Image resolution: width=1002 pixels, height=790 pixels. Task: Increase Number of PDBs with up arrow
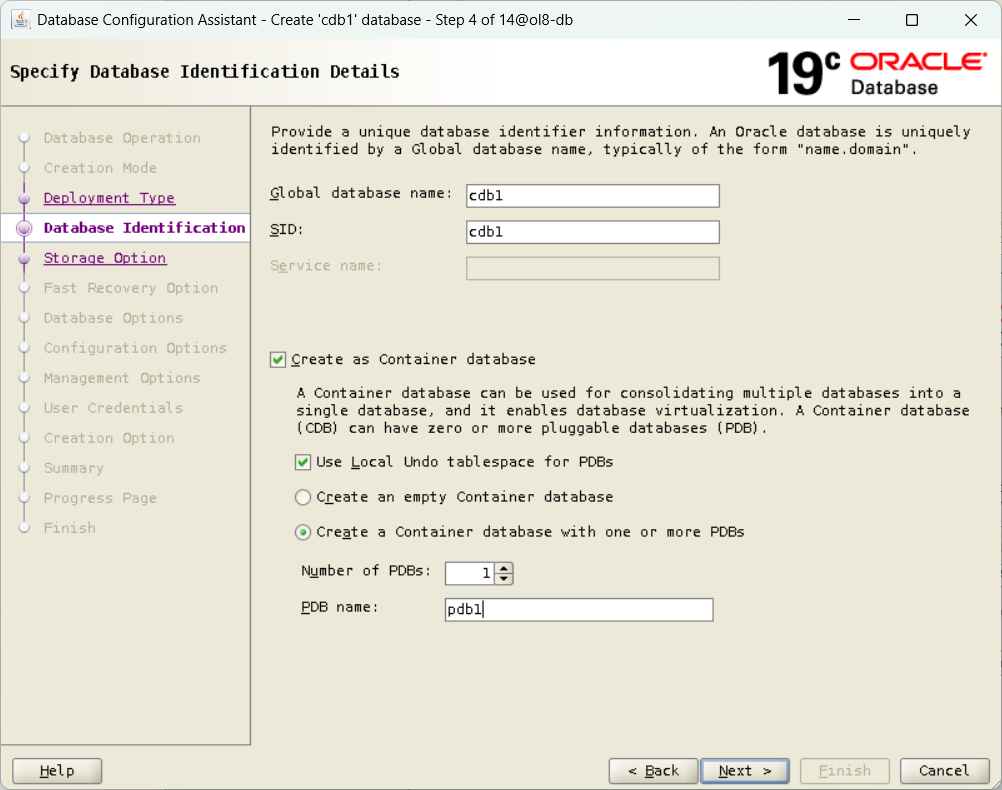click(x=504, y=568)
